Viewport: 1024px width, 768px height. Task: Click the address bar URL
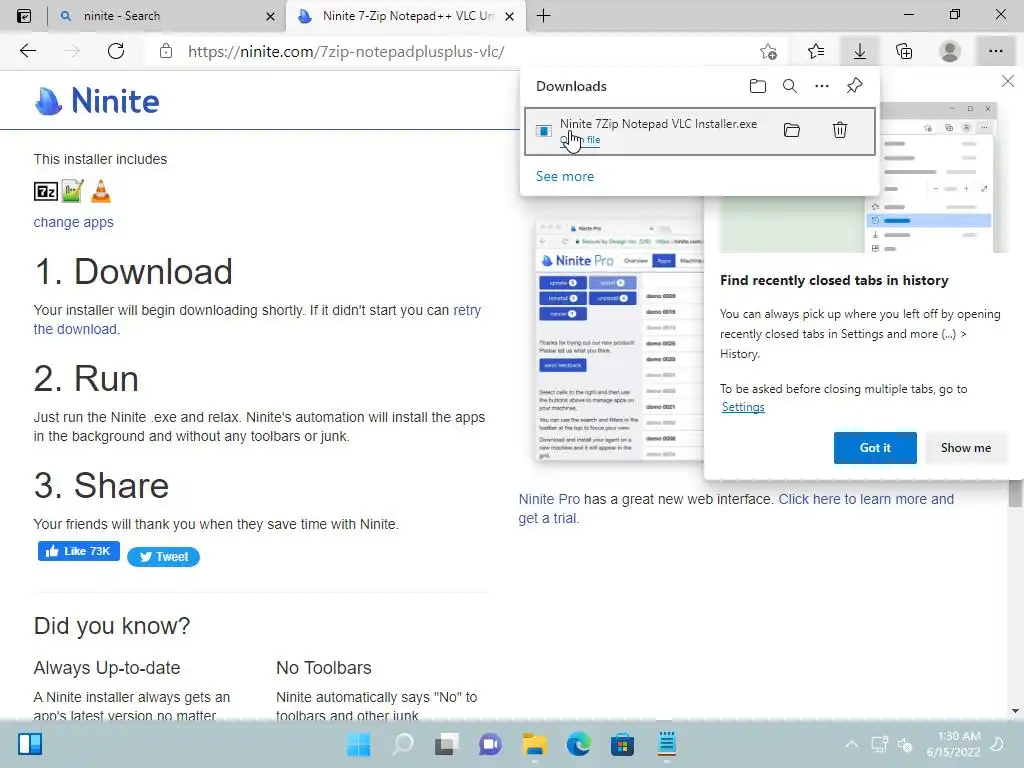[x=345, y=52]
